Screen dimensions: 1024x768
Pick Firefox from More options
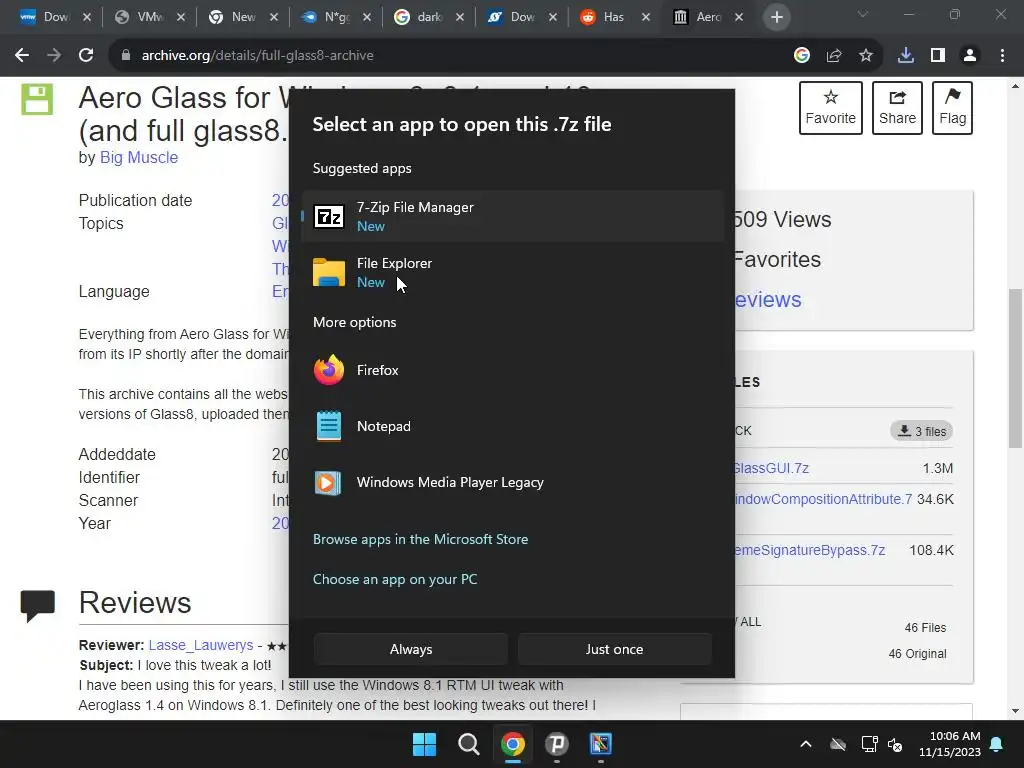513,370
